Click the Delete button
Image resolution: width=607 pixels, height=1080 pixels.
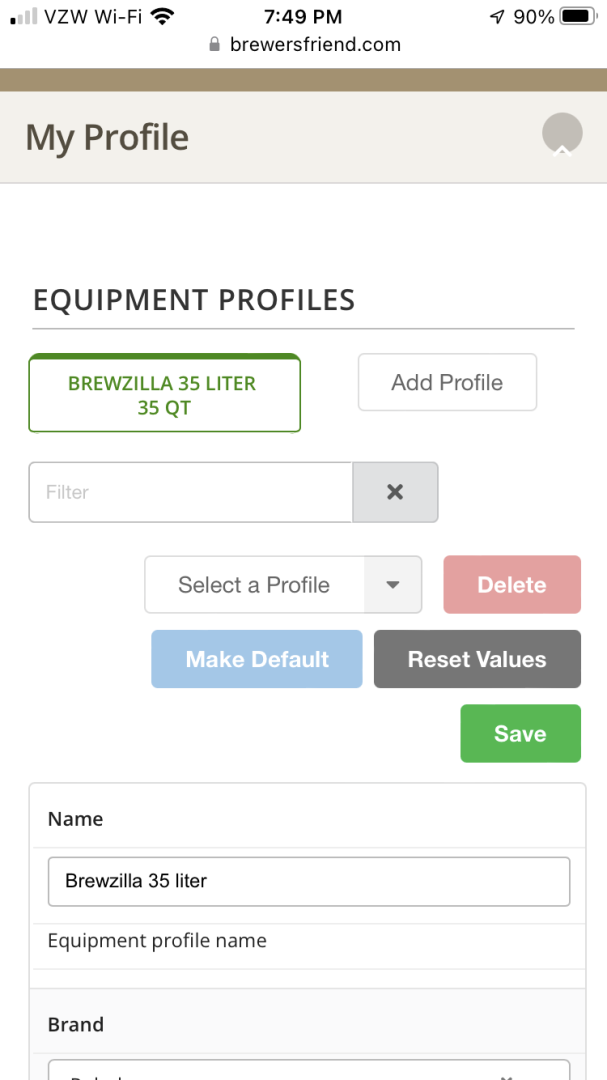[512, 585]
